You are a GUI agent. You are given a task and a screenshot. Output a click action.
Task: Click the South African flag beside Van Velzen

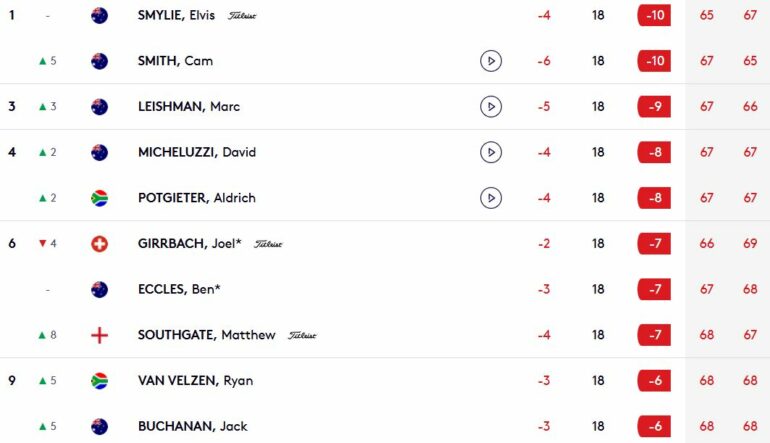[x=99, y=381]
